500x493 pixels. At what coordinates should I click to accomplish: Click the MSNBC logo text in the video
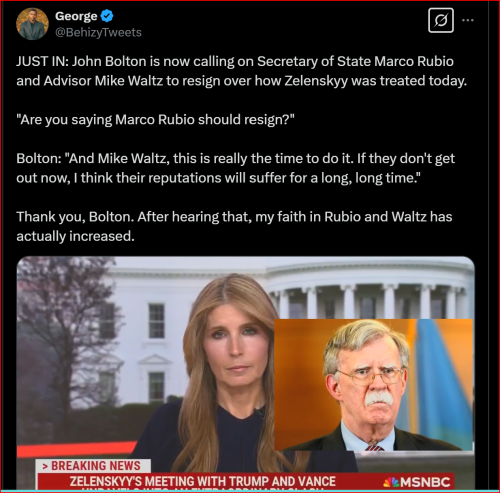pyautogui.click(x=425, y=482)
